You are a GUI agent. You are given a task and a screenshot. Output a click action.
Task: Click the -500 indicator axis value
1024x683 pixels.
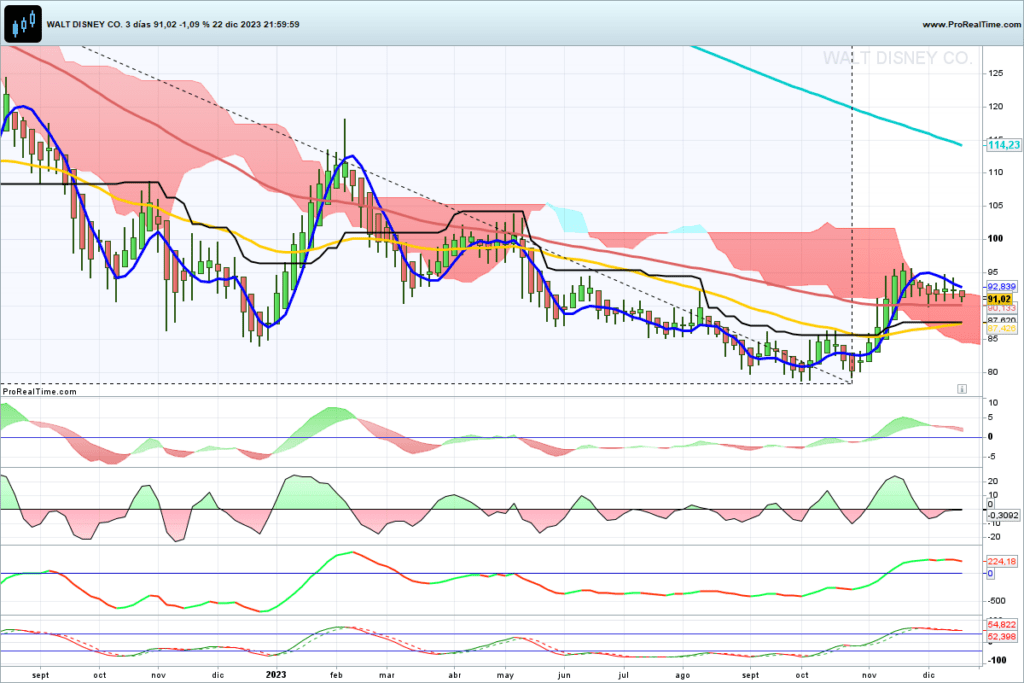997,601
